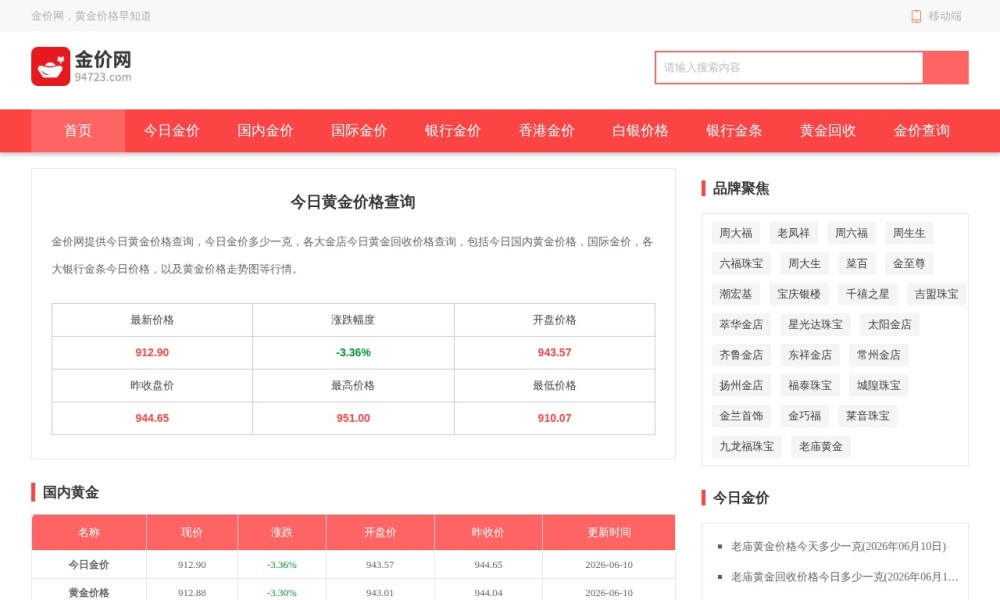Viewport: 1000px width, 600px height.
Task: Click the red search button
Action: 946,68
